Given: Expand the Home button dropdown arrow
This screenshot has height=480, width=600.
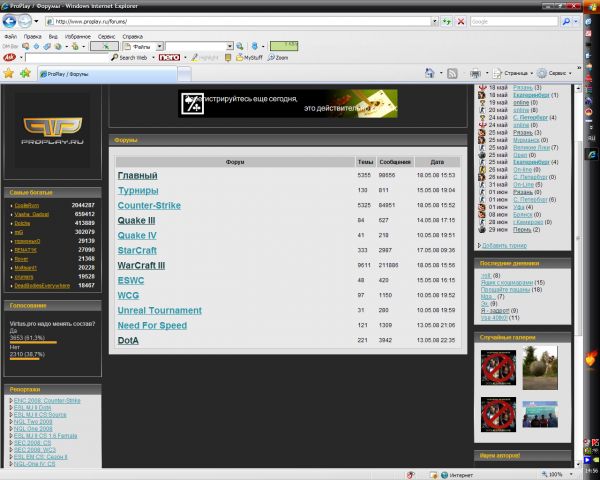Looking at the screenshot, I should click(x=441, y=73).
